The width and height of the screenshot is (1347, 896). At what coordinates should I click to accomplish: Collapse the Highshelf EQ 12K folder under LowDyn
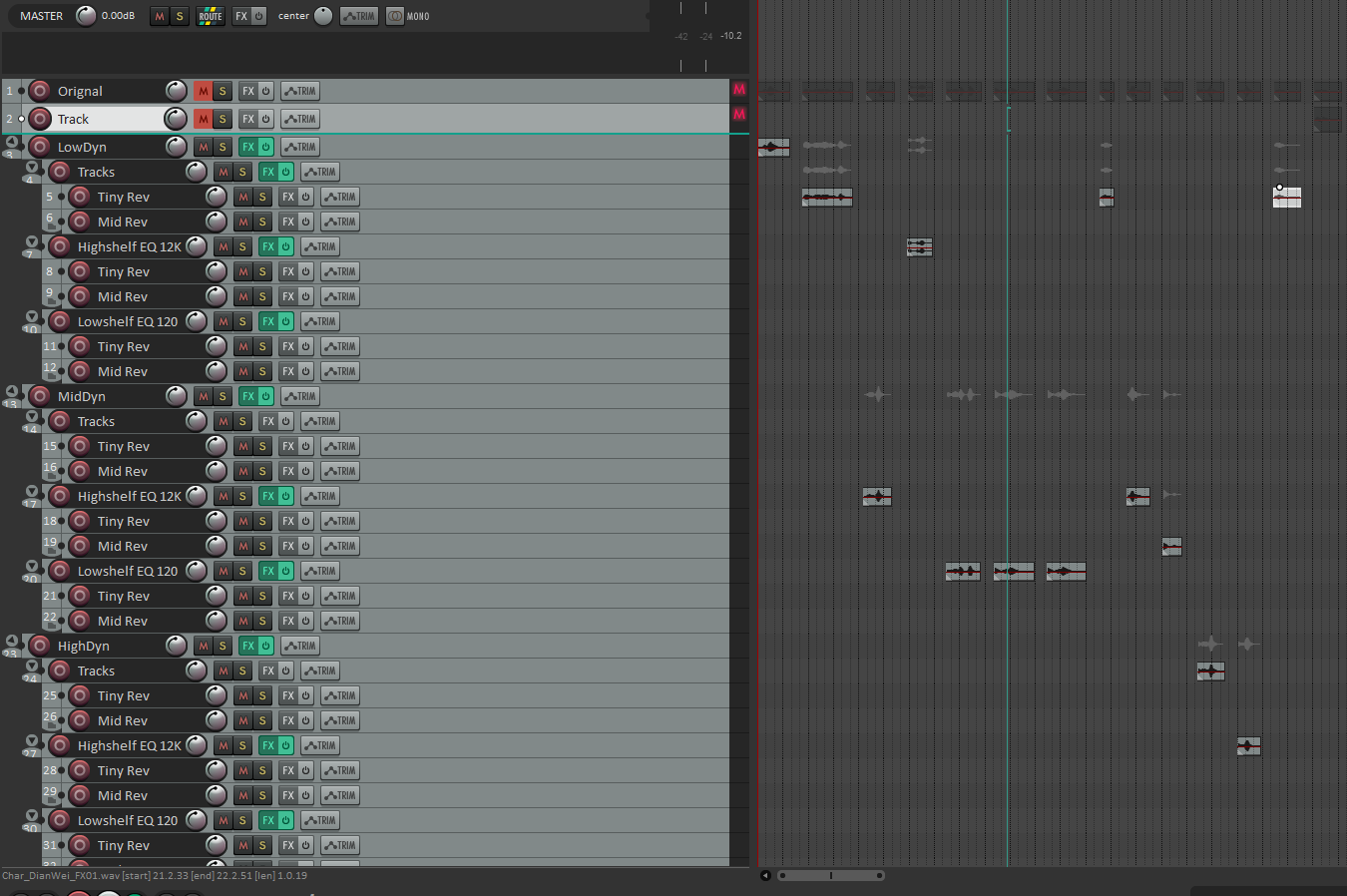[x=32, y=241]
